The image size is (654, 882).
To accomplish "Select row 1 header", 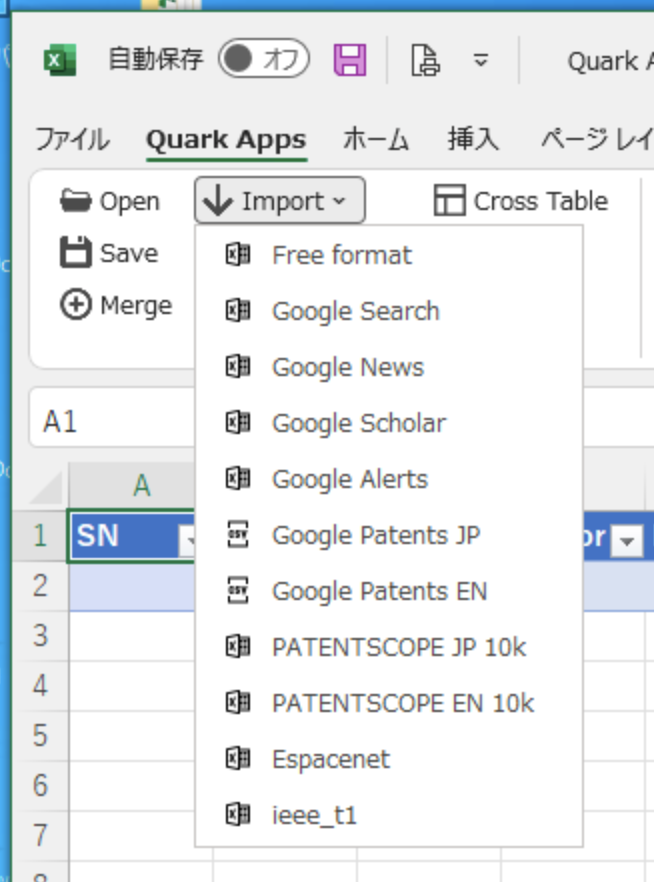I will point(39,535).
